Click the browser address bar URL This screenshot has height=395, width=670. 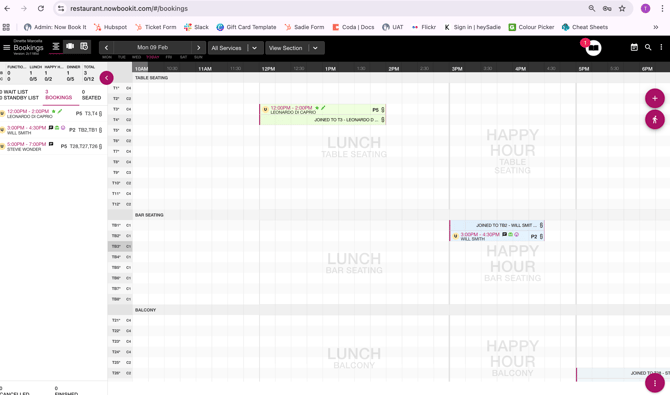pyautogui.click(x=129, y=9)
